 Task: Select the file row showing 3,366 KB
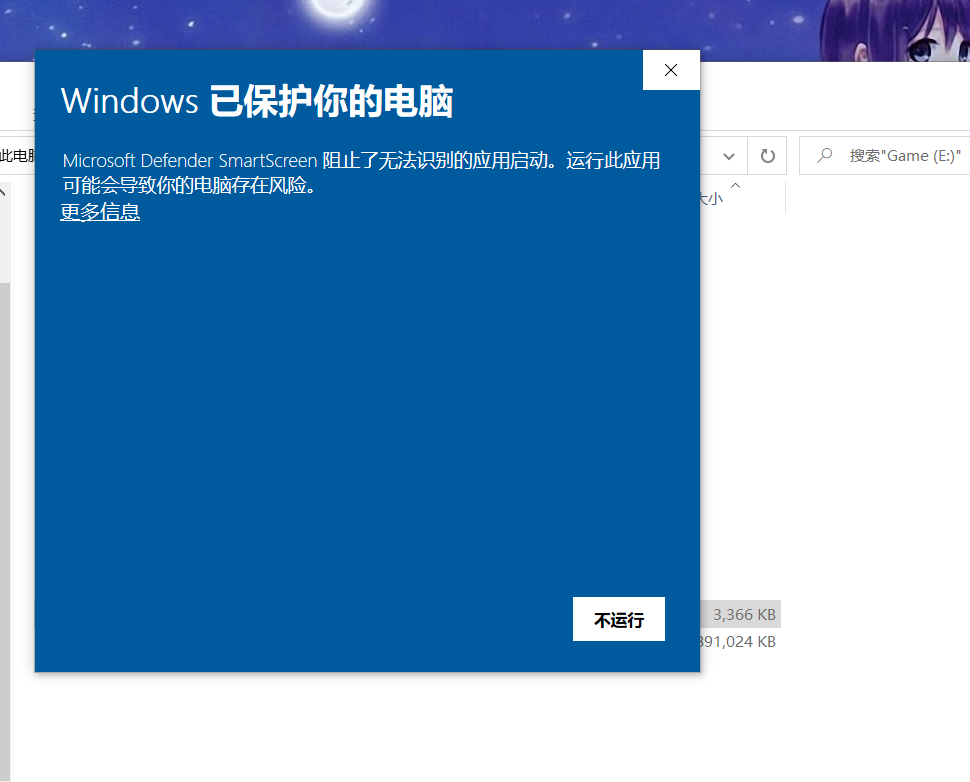740,614
